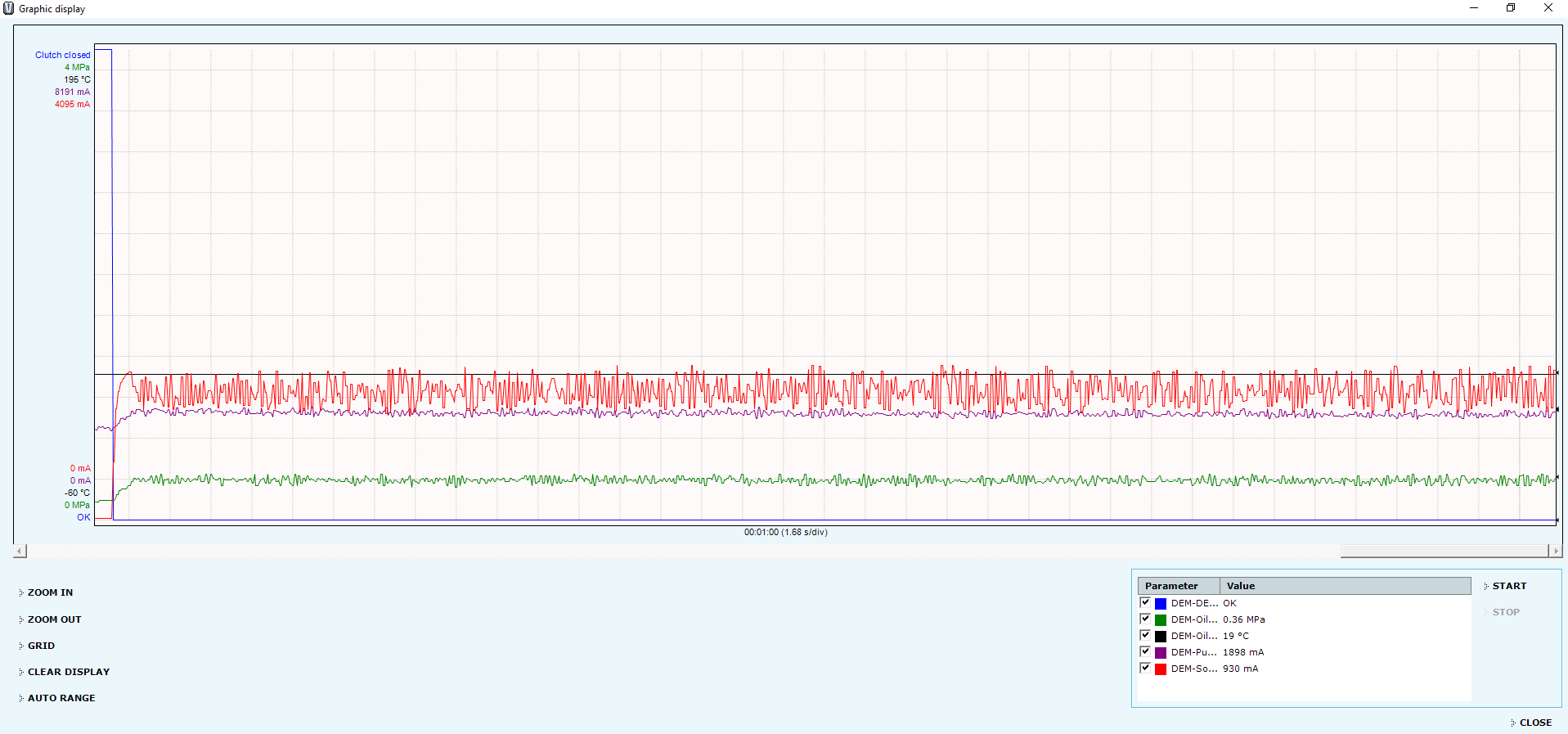The image size is (1568, 734).
Task: Click the green oil pressure color swatch
Action: coord(1160,620)
